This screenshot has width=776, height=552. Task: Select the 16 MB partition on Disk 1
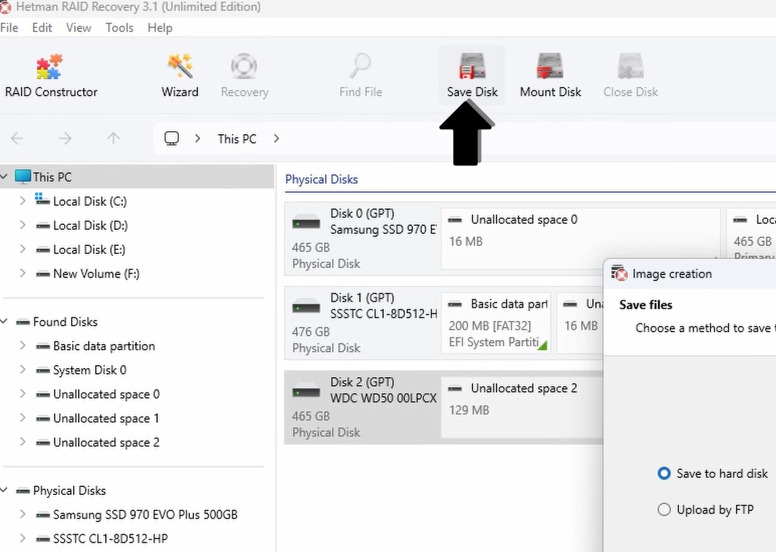(581, 323)
